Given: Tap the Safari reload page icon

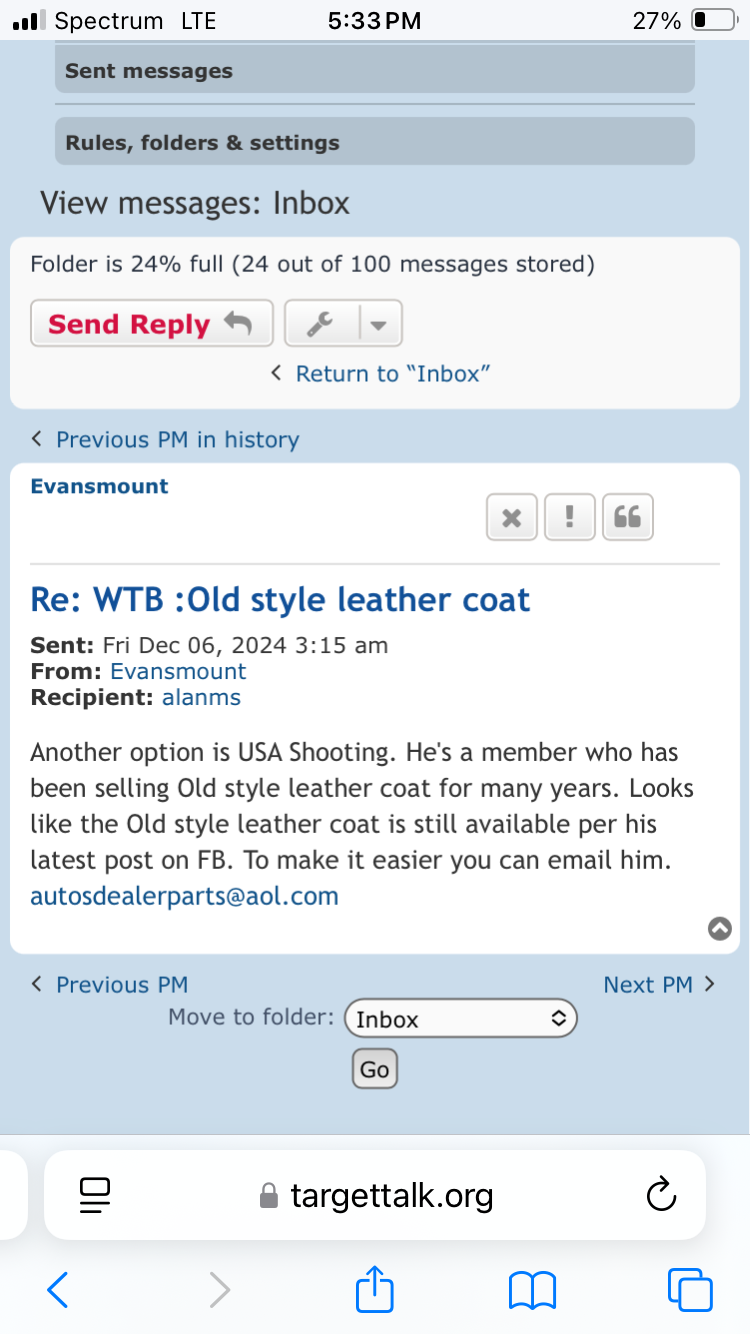Looking at the screenshot, I should (x=661, y=1195).
